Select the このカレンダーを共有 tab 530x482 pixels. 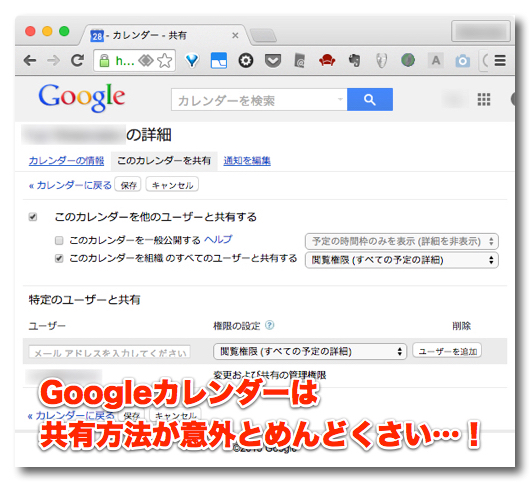(164, 161)
